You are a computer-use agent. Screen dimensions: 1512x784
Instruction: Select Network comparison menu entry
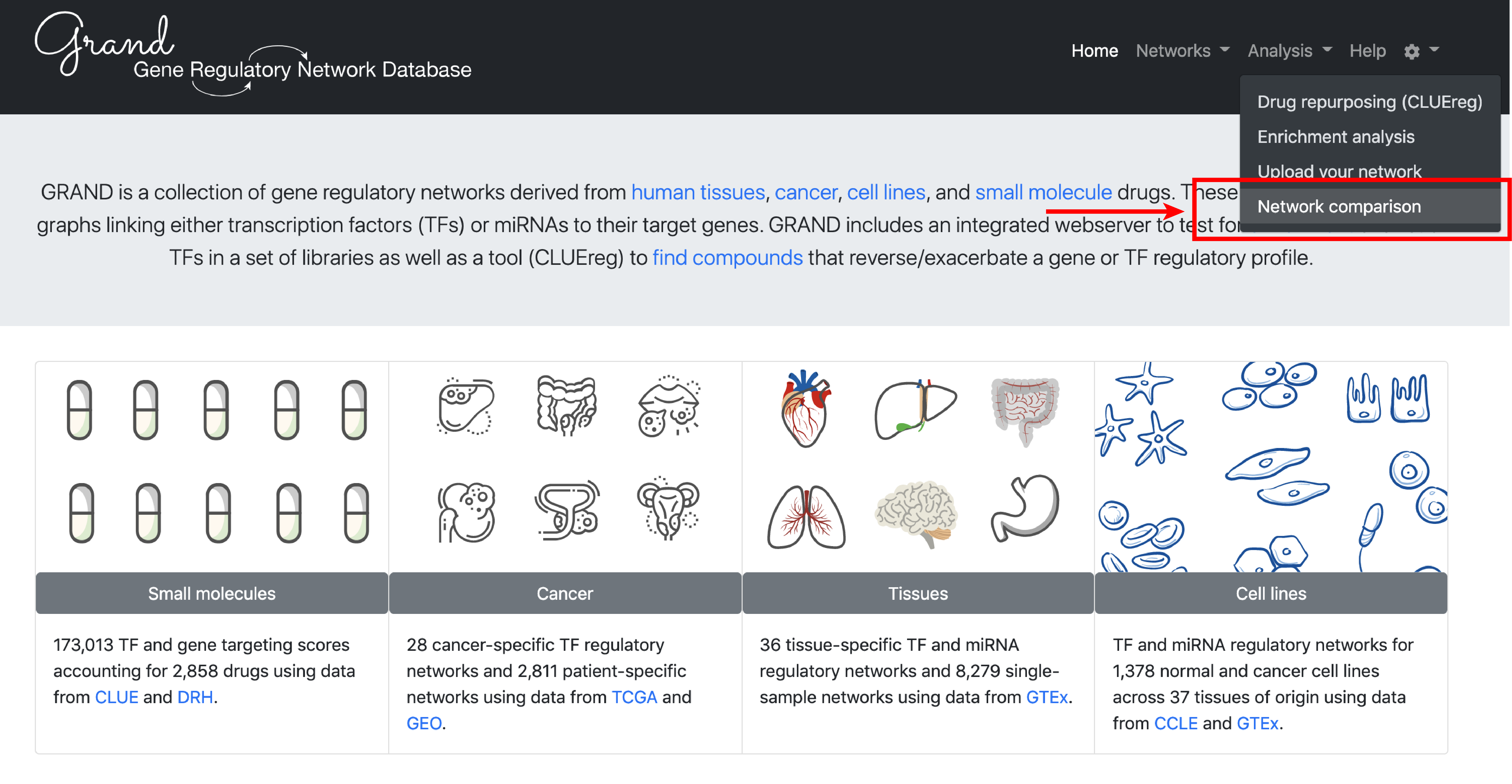[1370, 206]
